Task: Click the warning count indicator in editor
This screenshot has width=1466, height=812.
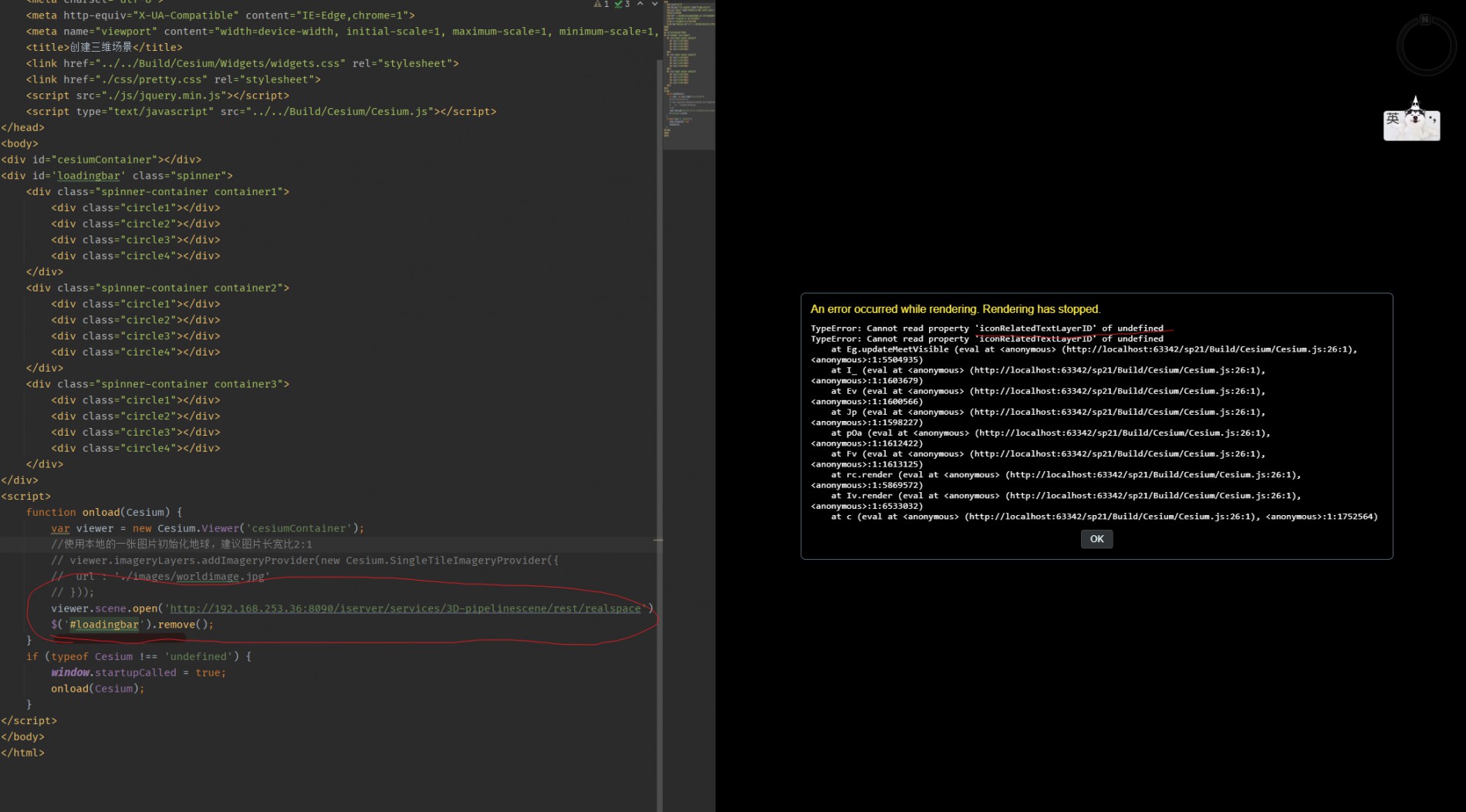Action: pyautogui.click(x=601, y=4)
